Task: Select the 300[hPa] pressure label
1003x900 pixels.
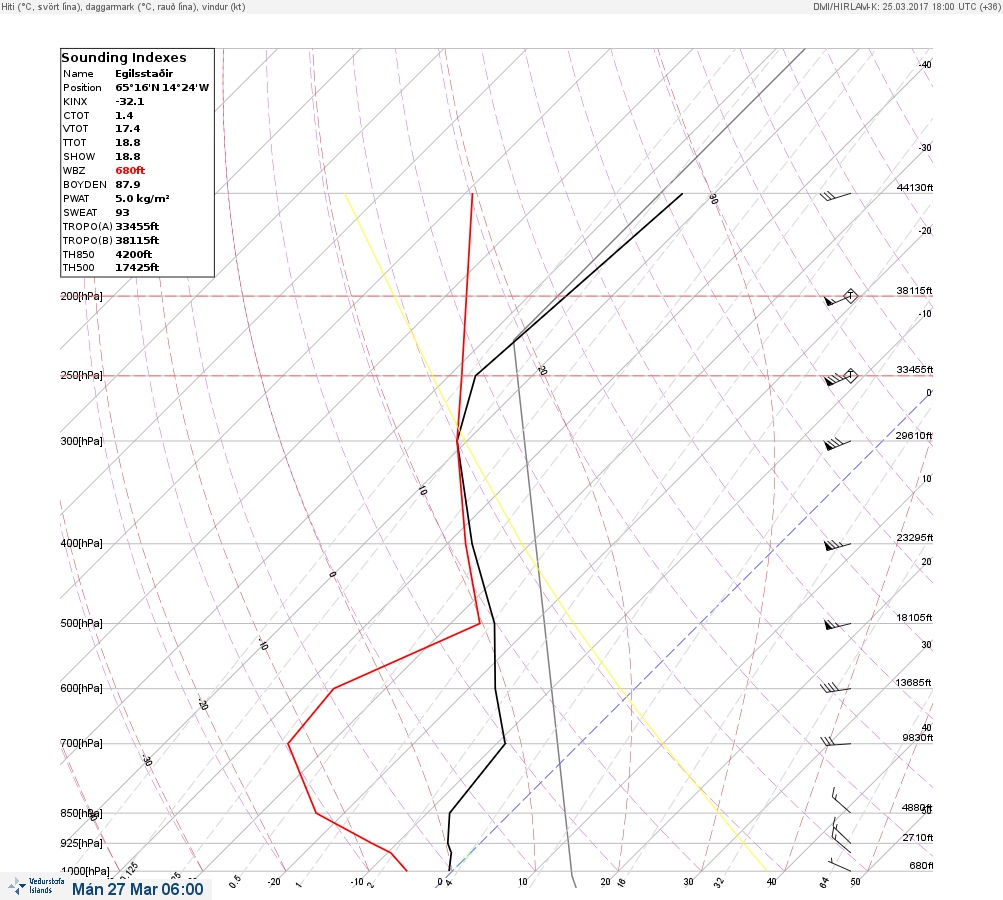Action: click(81, 441)
